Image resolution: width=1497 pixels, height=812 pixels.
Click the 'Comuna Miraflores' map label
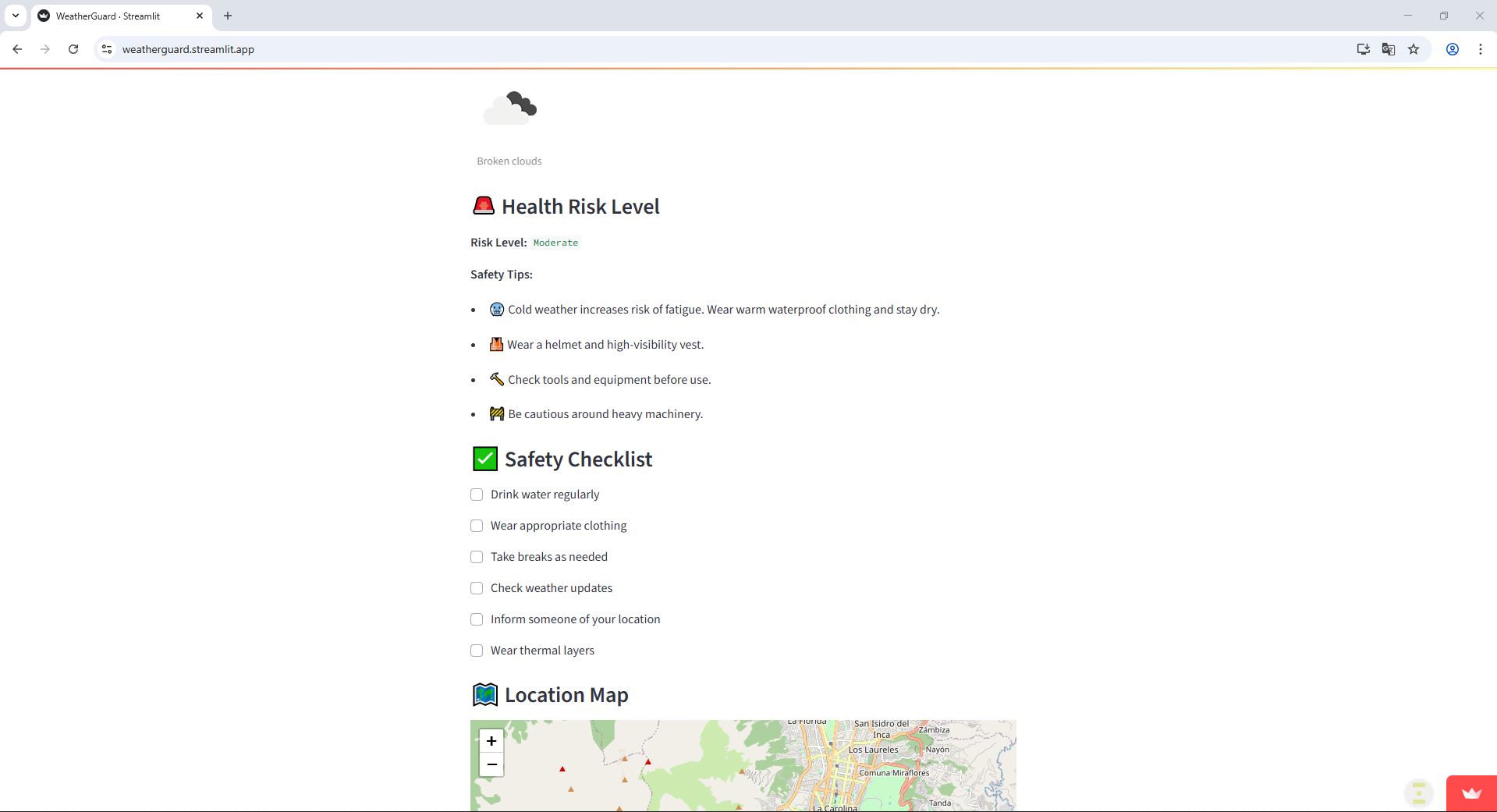coord(894,773)
